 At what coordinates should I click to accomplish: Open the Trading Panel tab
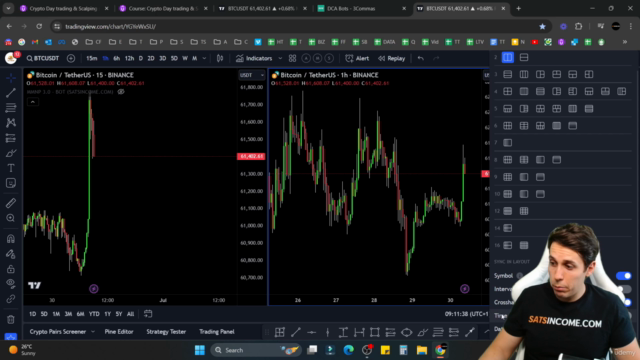217,332
